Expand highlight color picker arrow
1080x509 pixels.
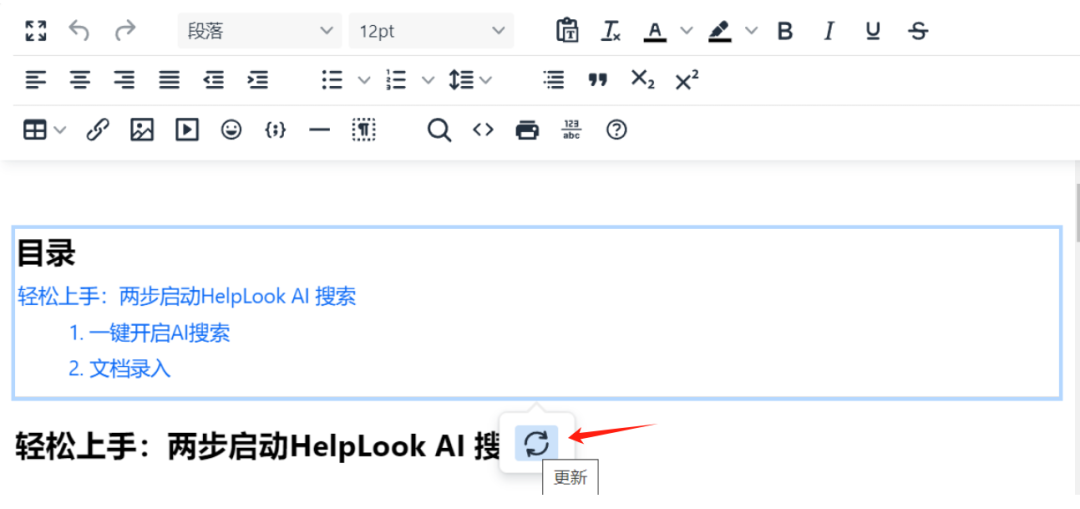(751, 31)
